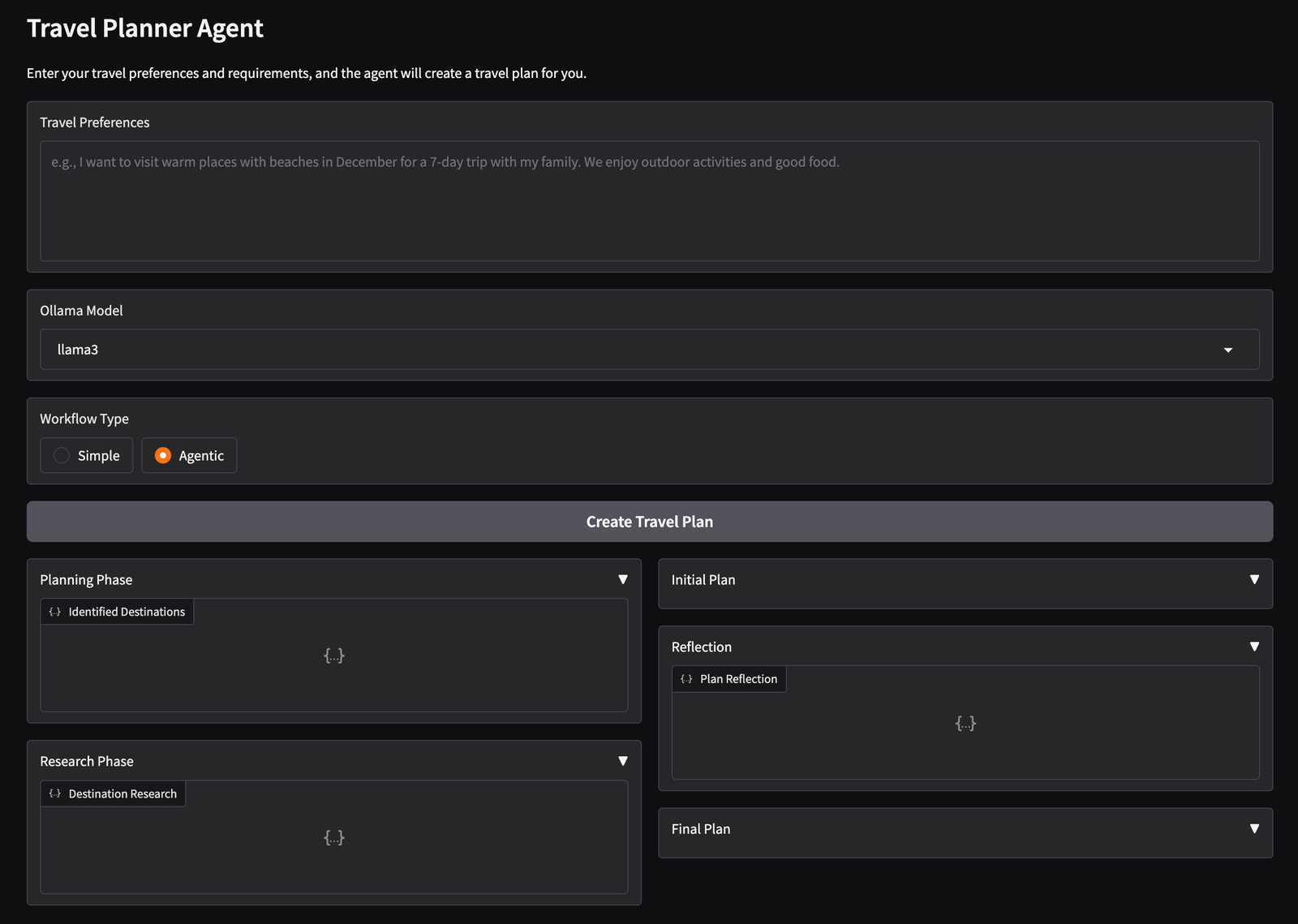1298x924 pixels.
Task: Click inside the Travel Preferences text box
Action: click(649, 201)
